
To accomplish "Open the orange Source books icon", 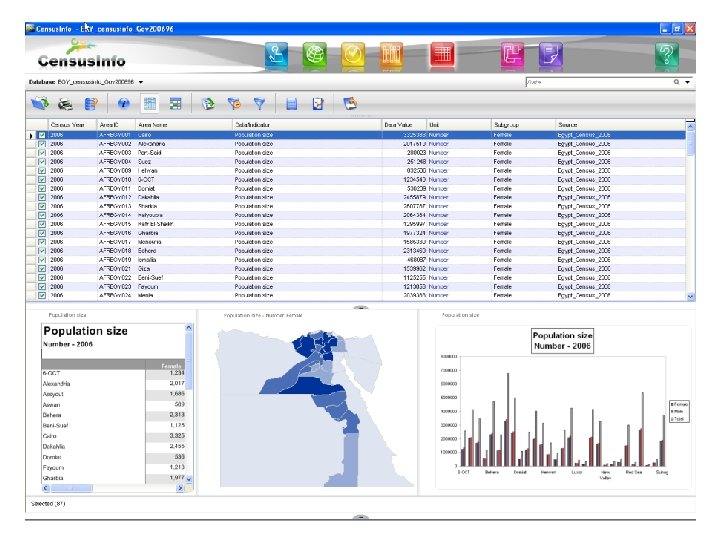I will coord(391,55).
